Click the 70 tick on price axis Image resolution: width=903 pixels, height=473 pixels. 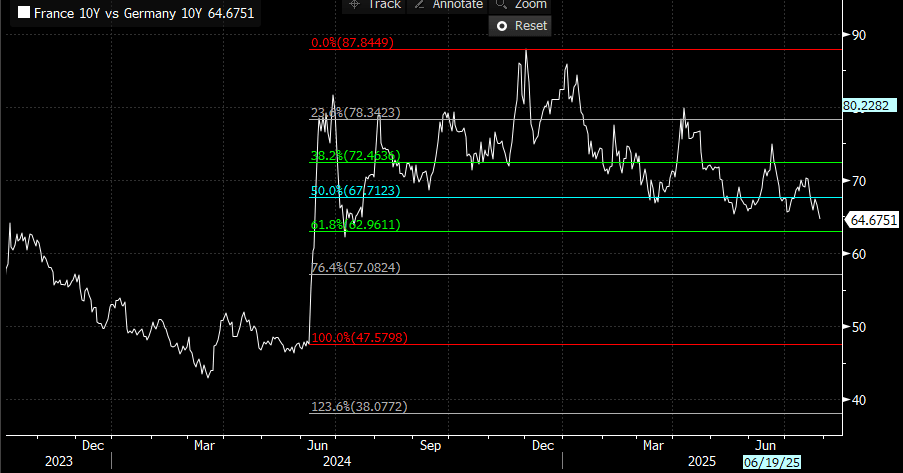pos(858,181)
